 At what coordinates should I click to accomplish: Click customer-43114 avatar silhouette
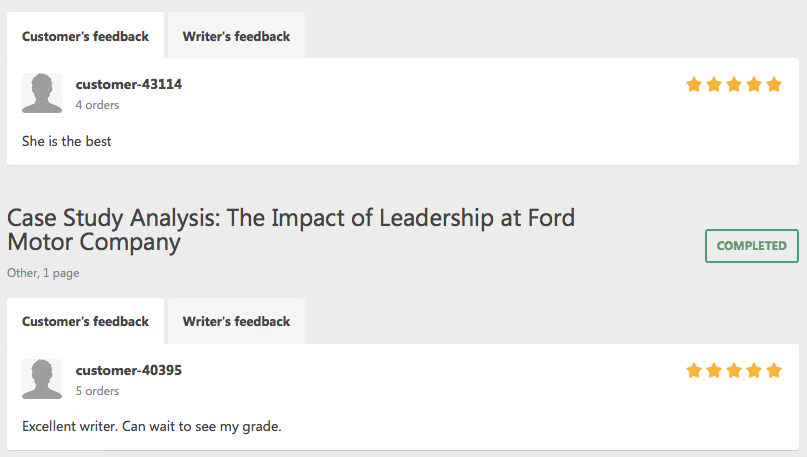[42, 93]
